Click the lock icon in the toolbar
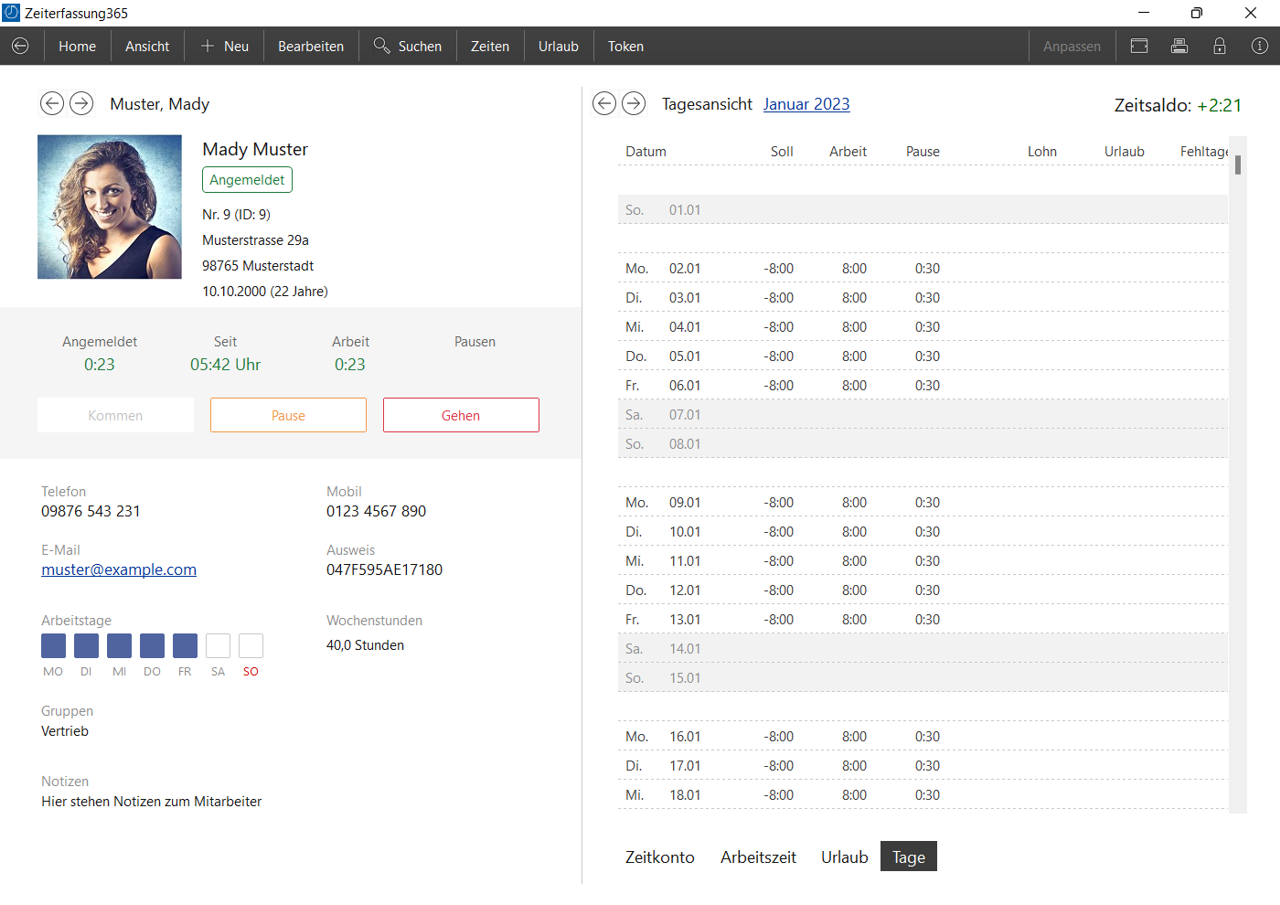The width and height of the screenshot is (1280, 905). pos(1219,46)
